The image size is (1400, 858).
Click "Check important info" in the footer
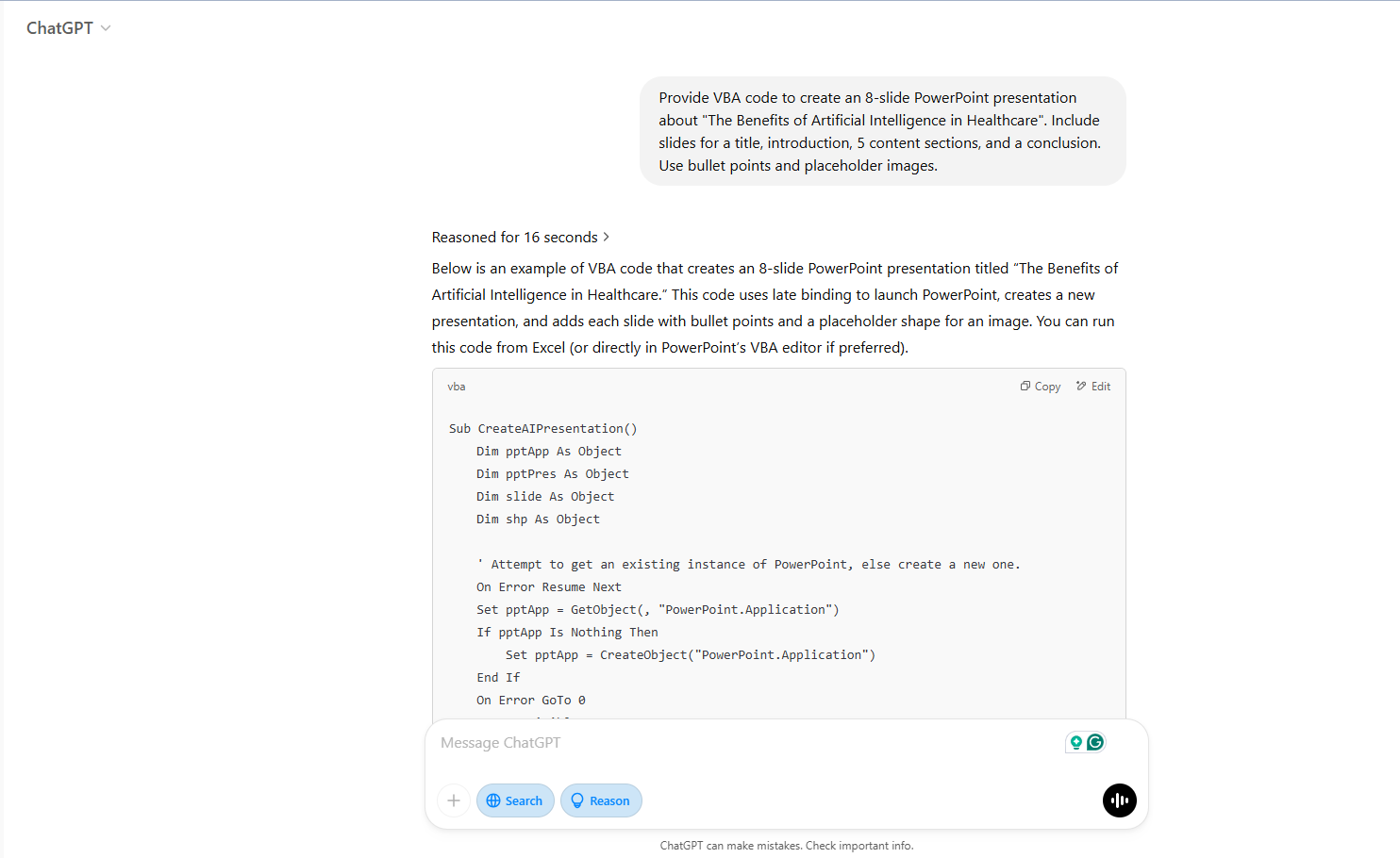pyautogui.click(x=858, y=845)
